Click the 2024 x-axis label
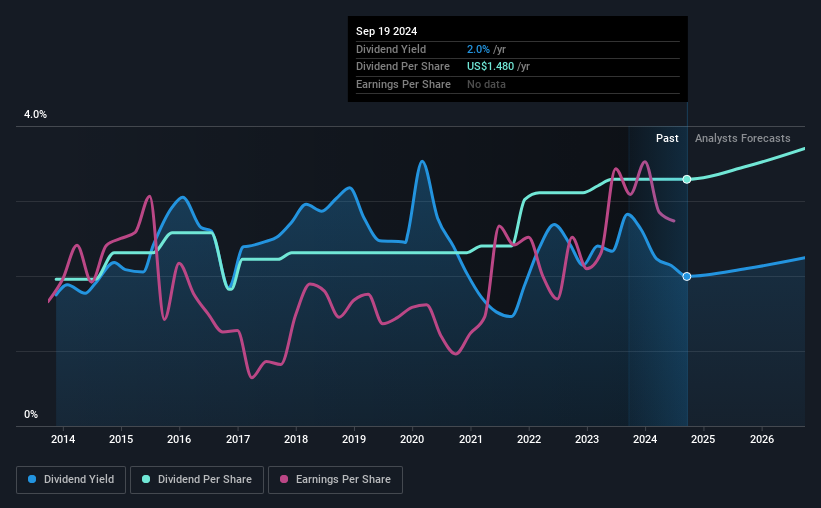The height and width of the screenshot is (508, 821). coord(645,439)
